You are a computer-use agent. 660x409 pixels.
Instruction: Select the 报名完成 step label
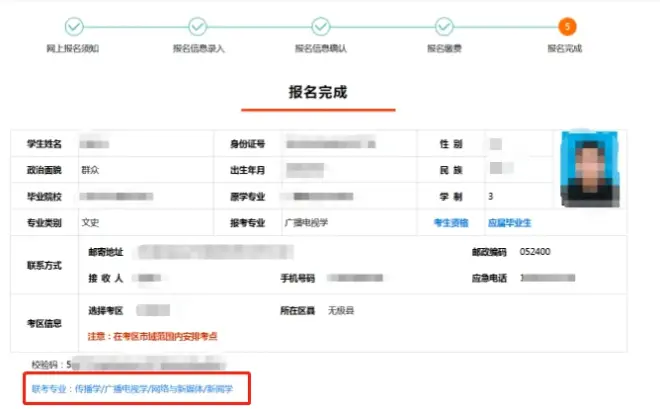coord(566,48)
